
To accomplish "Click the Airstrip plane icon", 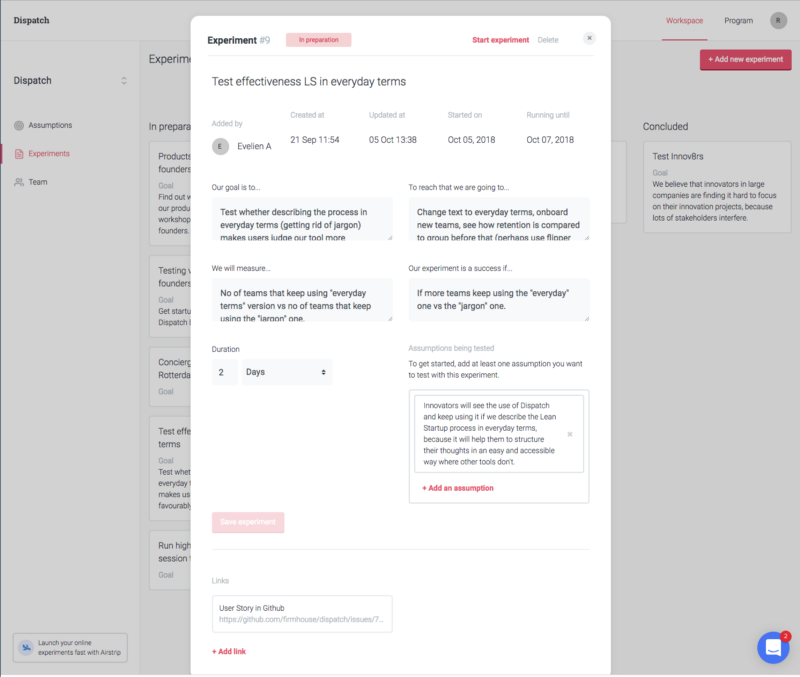I will 26,647.
